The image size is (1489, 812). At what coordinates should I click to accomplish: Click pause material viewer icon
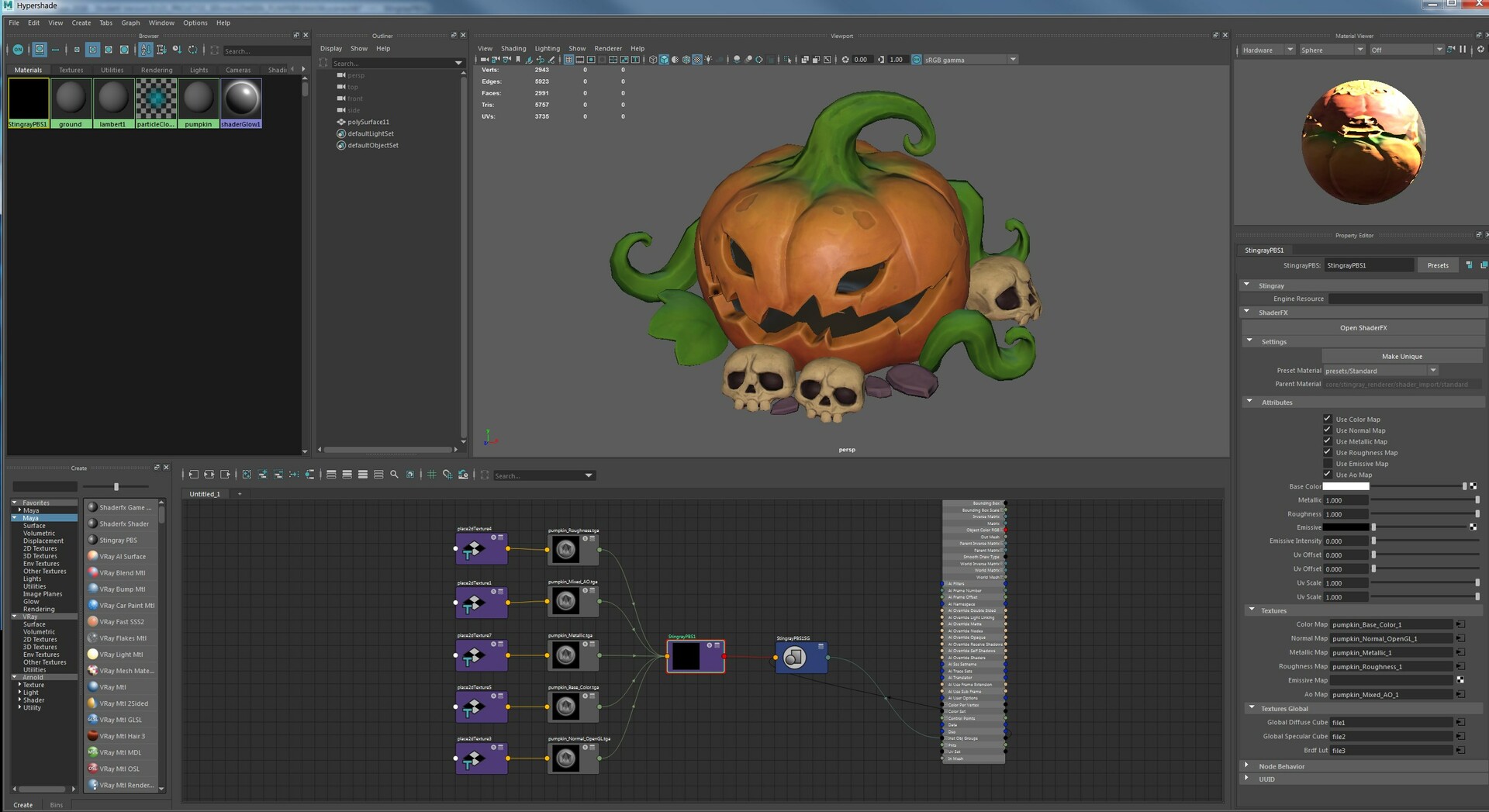click(1463, 50)
